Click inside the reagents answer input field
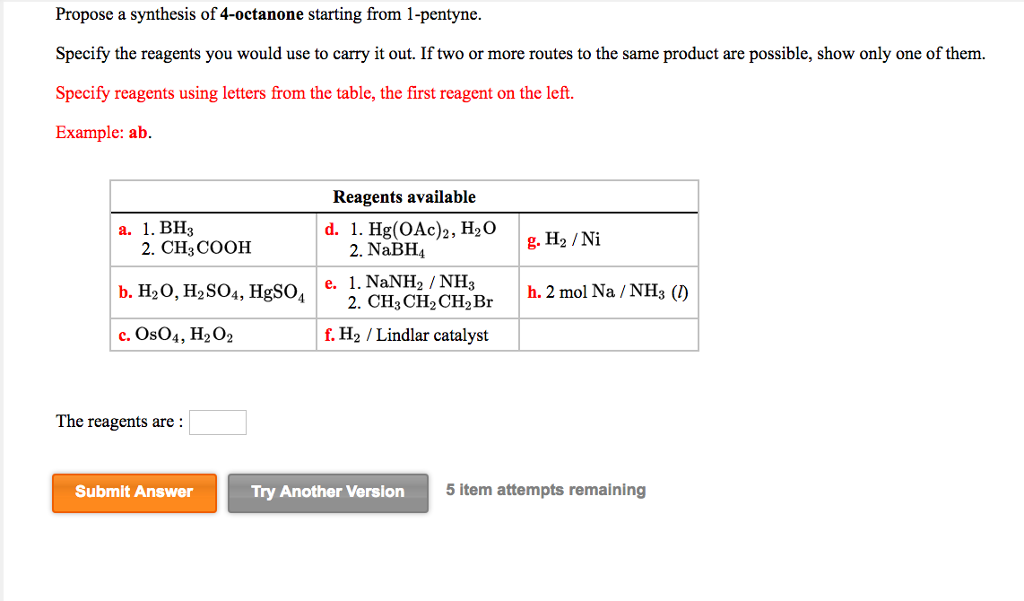This screenshot has width=1024, height=601. click(217, 421)
